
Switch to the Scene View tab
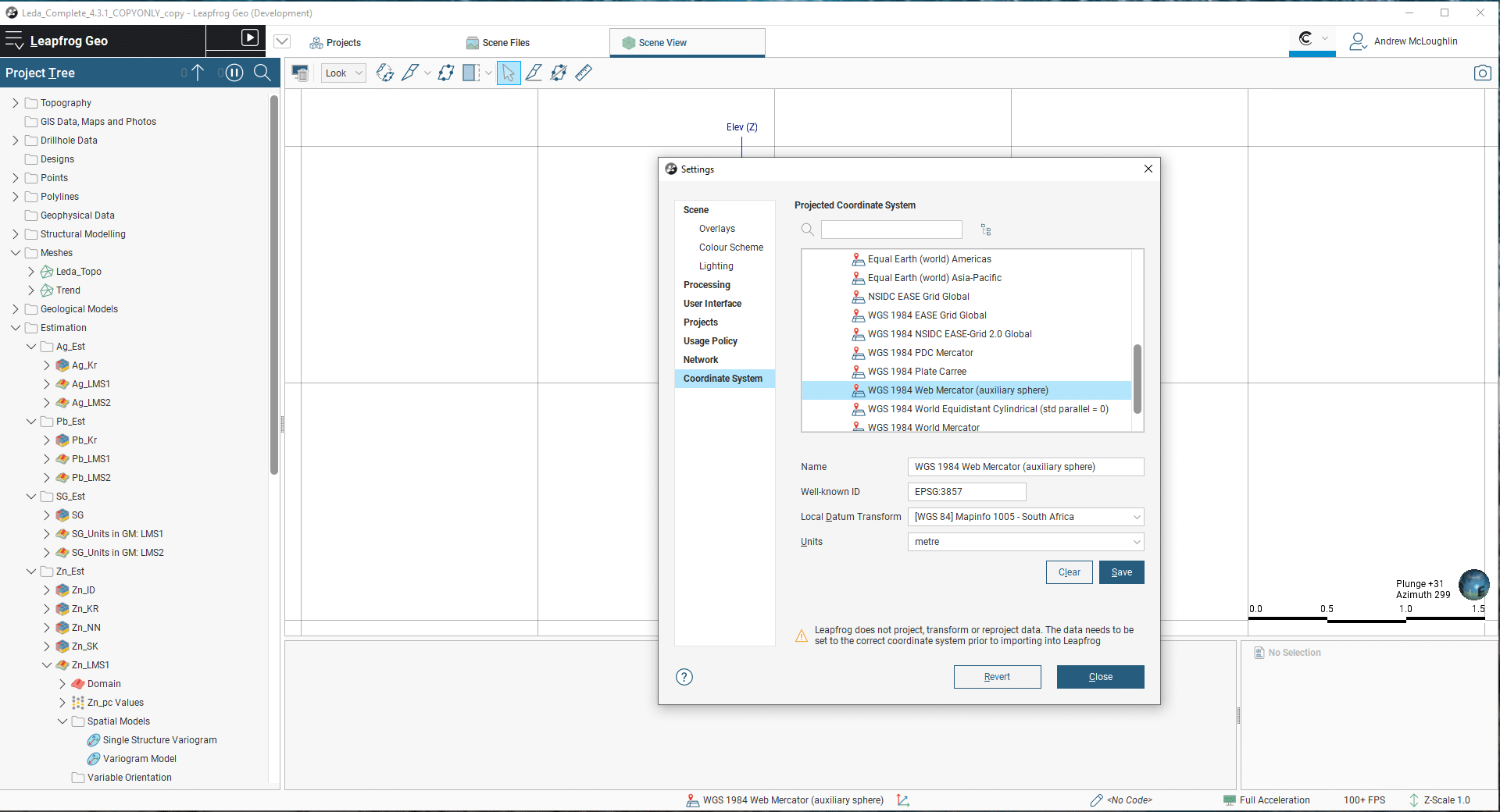[x=687, y=43]
